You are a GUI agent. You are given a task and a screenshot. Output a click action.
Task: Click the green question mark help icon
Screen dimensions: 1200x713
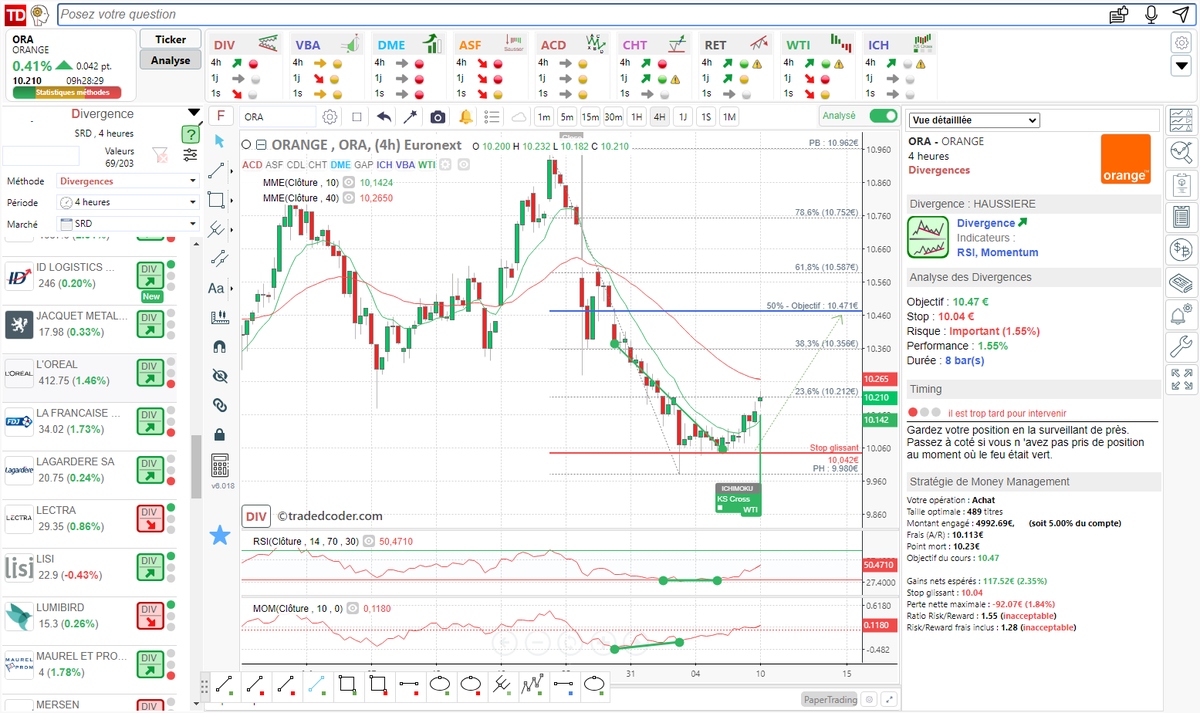[x=190, y=134]
